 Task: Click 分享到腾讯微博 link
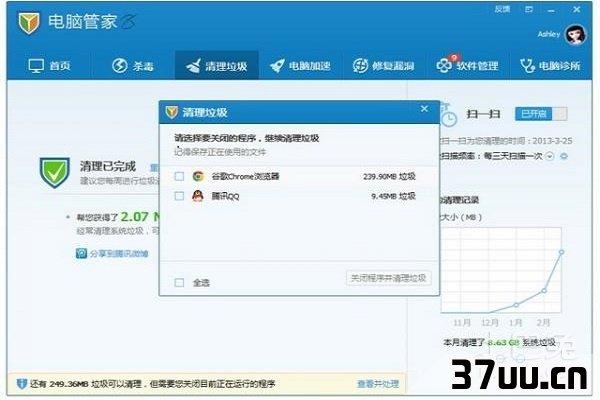point(119,254)
